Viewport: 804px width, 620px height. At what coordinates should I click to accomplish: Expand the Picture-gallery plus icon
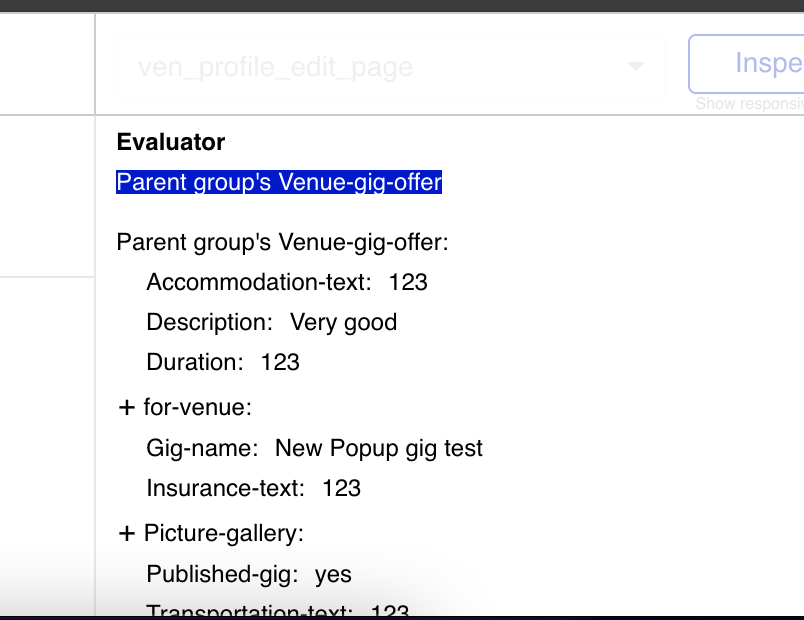(x=126, y=534)
